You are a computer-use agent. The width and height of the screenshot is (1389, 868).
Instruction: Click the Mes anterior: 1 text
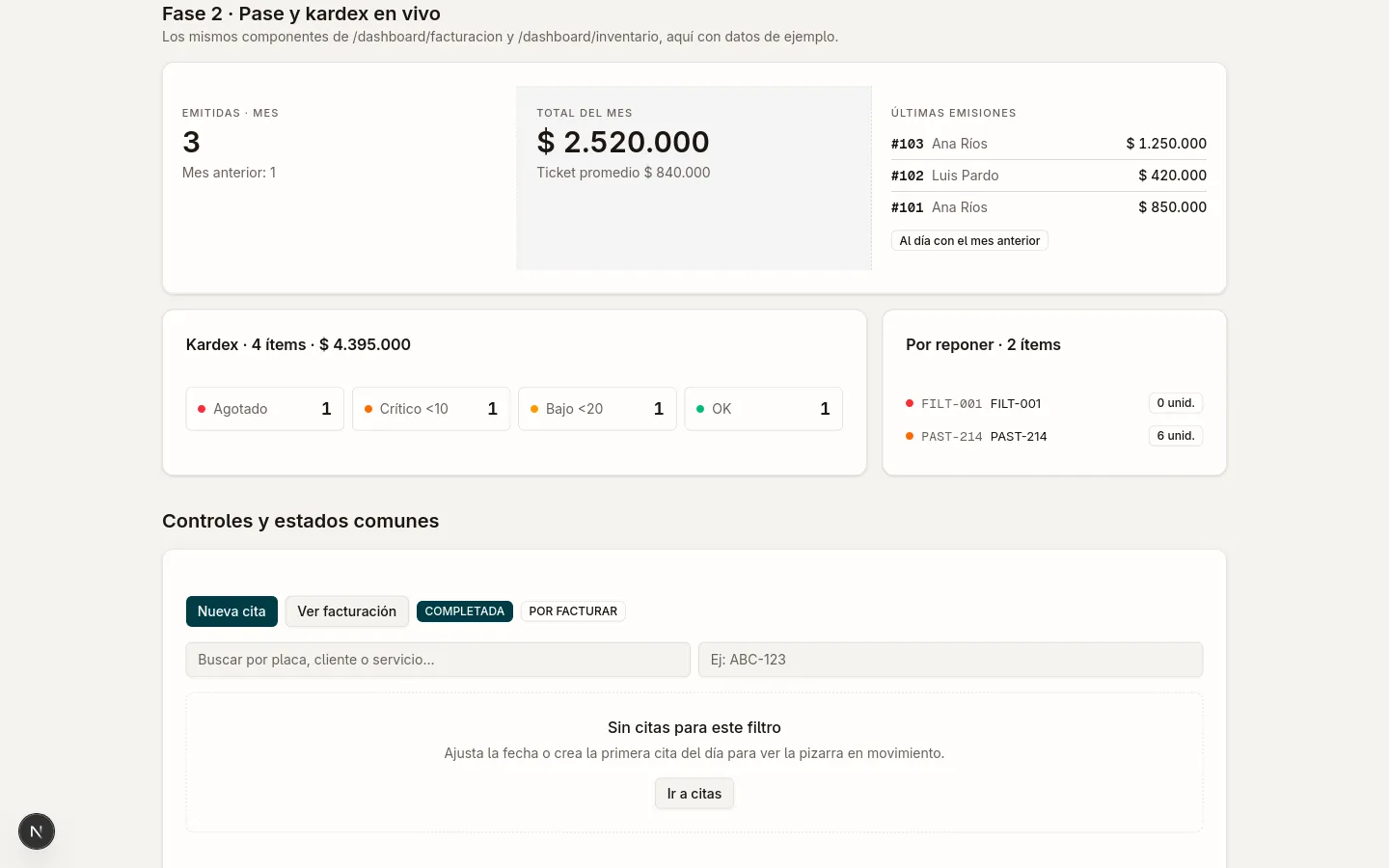pos(230,173)
